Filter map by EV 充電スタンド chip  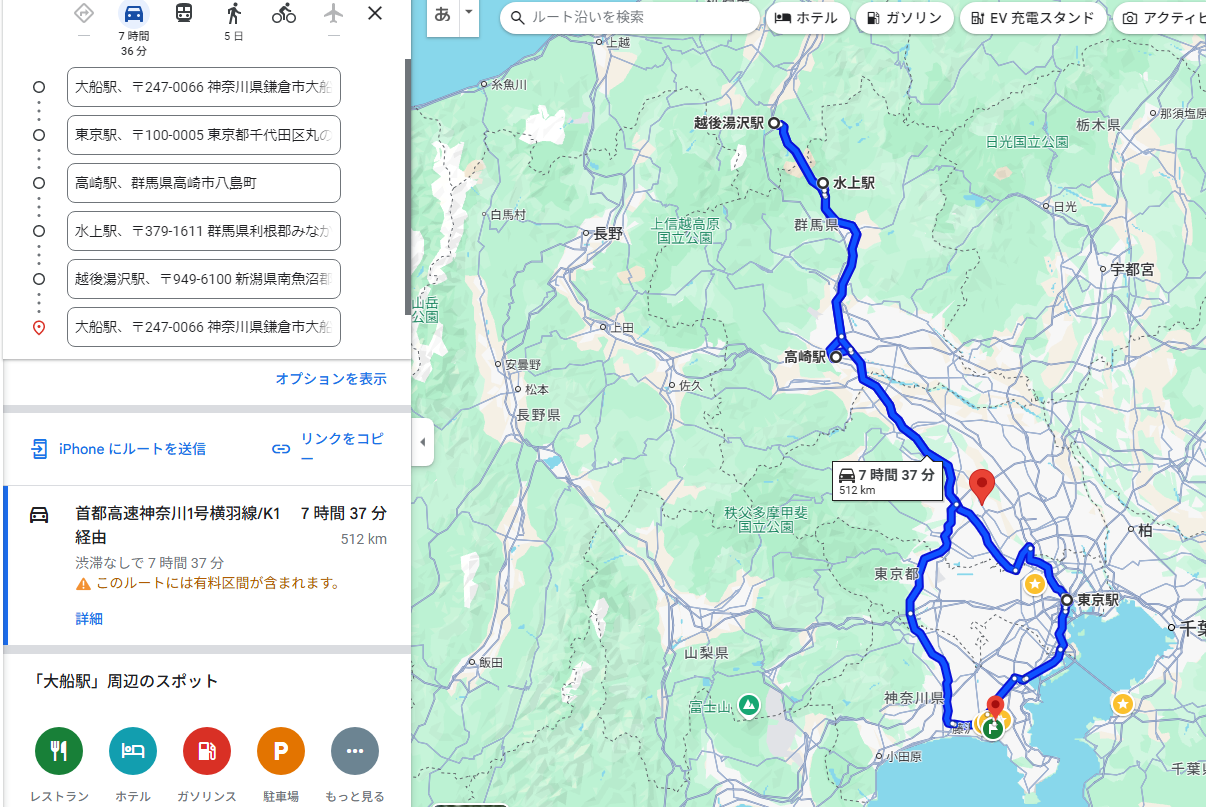(x=1033, y=18)
